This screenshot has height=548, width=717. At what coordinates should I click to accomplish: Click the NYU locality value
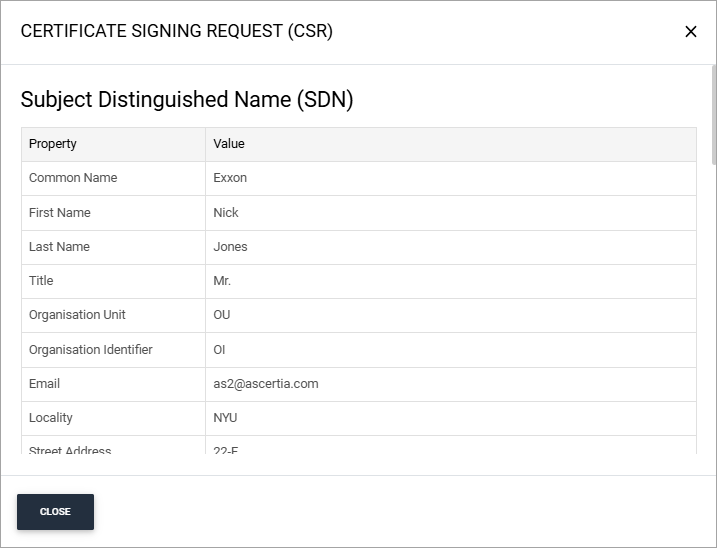pyautogui.click(x=225, y=418)
